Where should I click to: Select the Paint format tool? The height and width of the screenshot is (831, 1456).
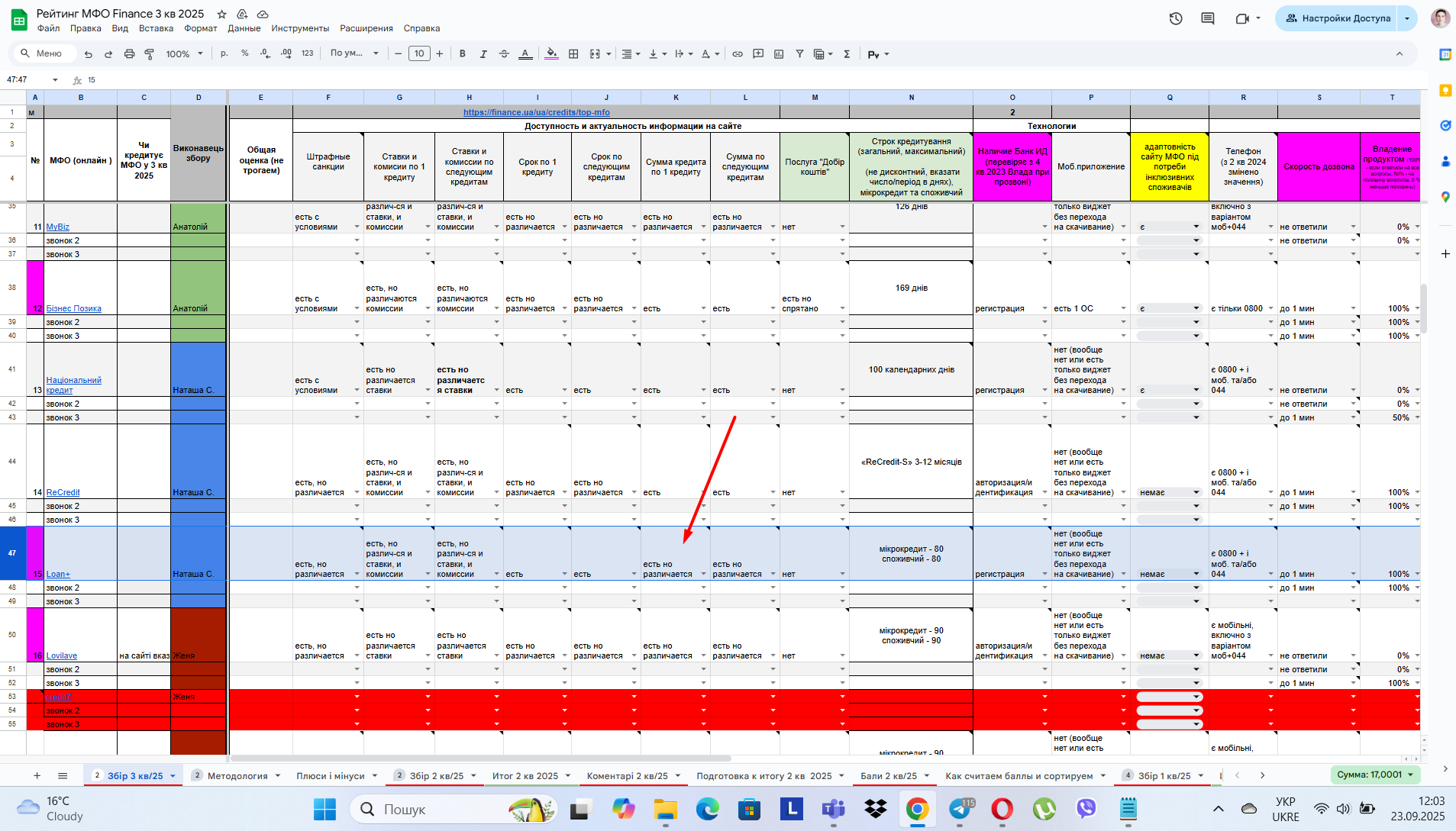[150, 54]
